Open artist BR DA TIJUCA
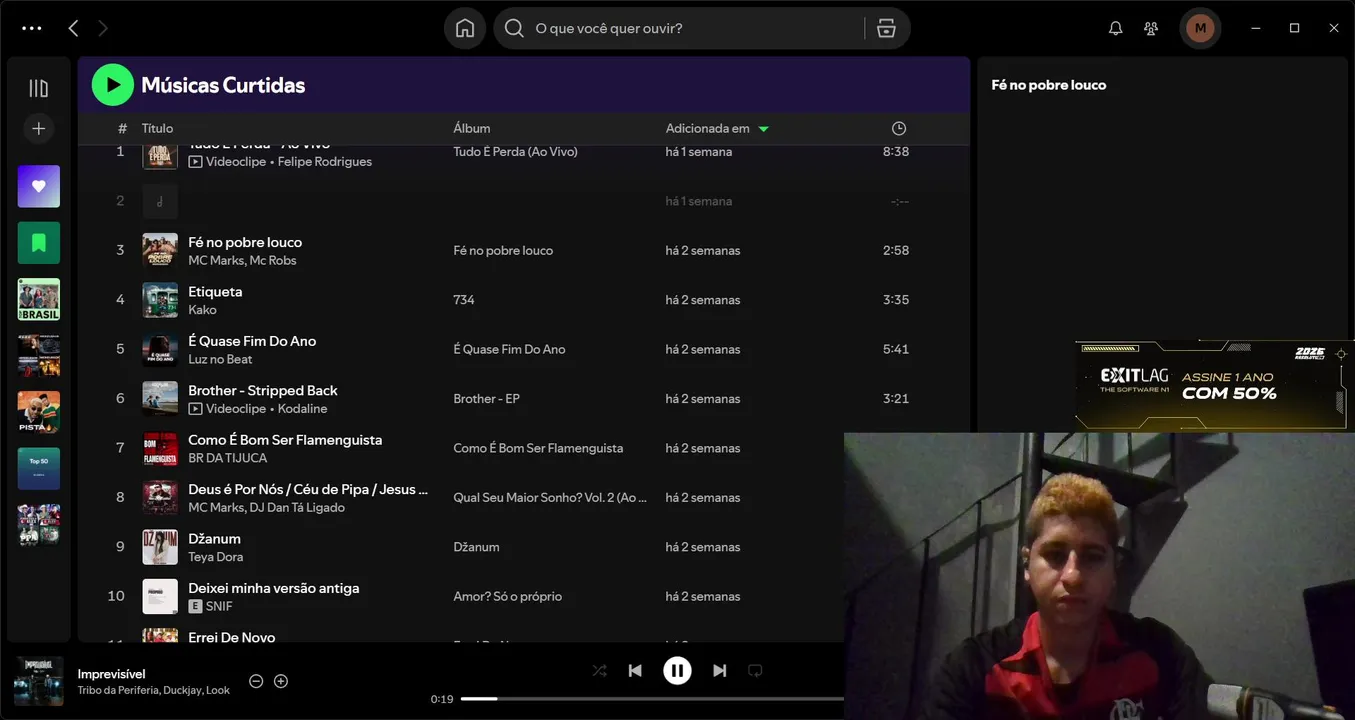The image size is (1355, 720). [228, 458]
